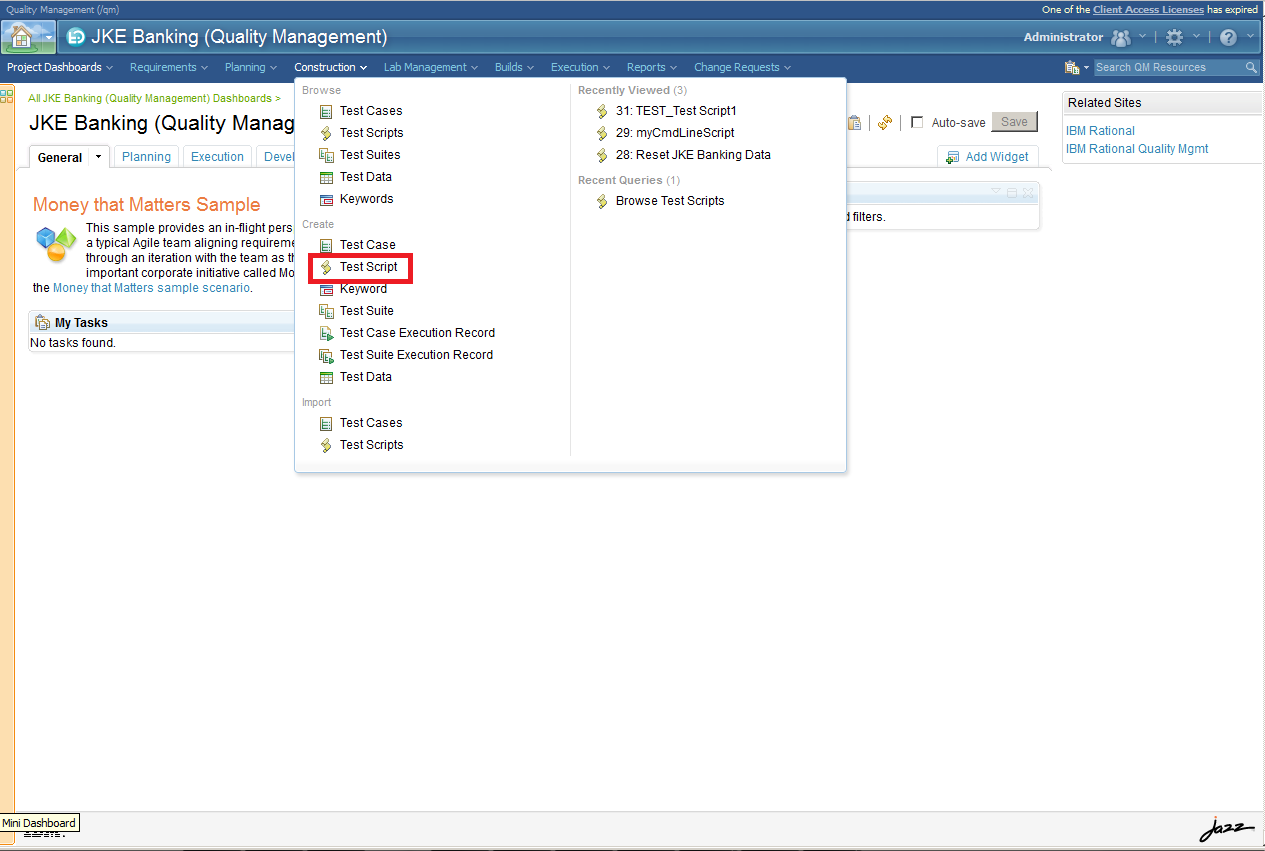This screenshot has height=851, width=1265.
Task: Click the help question mark icon
Action: 1228,37
